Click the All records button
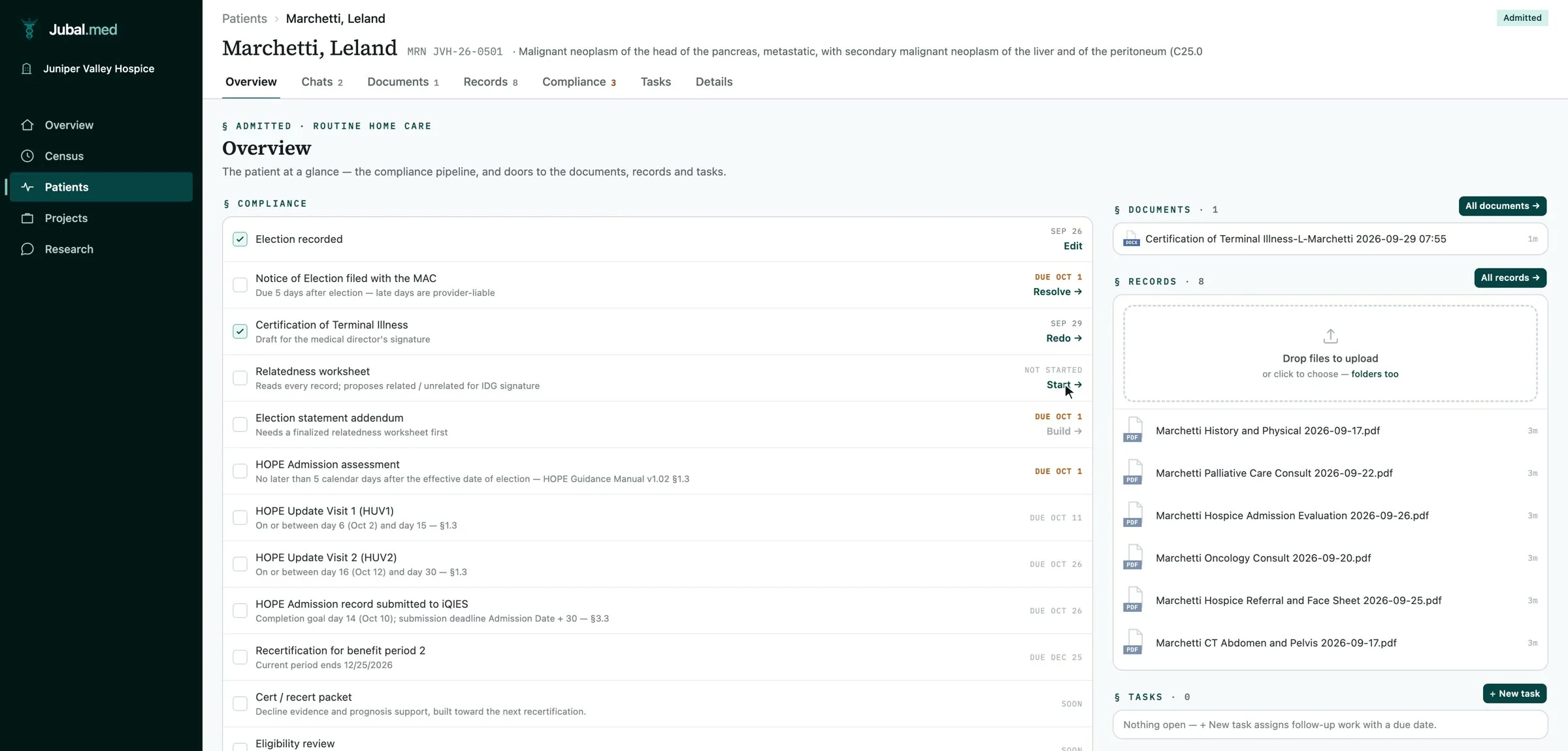This screenshot has height=751, width=1568. (1510, 278)
